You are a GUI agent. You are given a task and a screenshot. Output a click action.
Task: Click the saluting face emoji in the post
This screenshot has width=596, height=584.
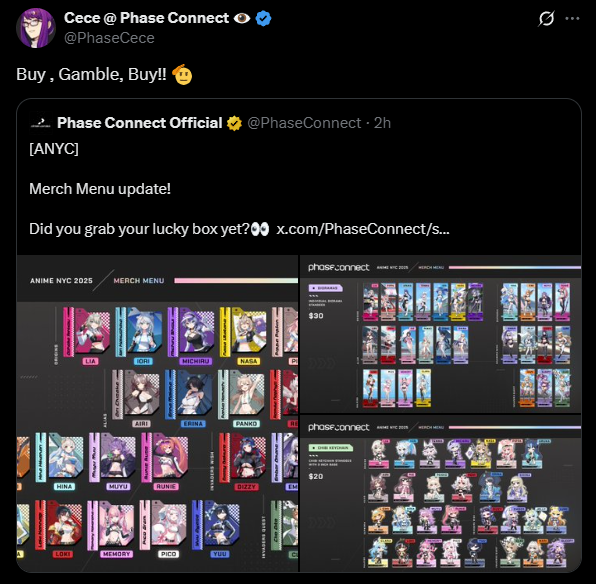pos(182,74)
